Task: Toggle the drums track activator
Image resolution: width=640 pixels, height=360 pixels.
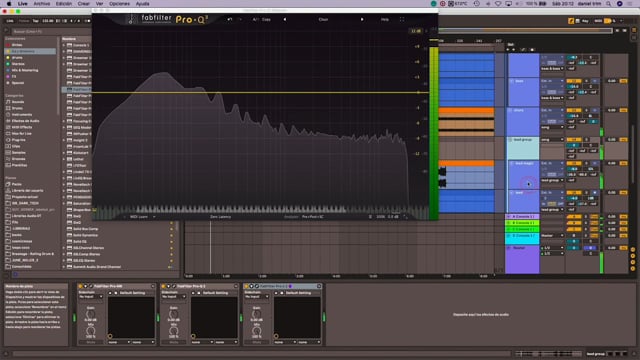Action: (x=573, y=110)
